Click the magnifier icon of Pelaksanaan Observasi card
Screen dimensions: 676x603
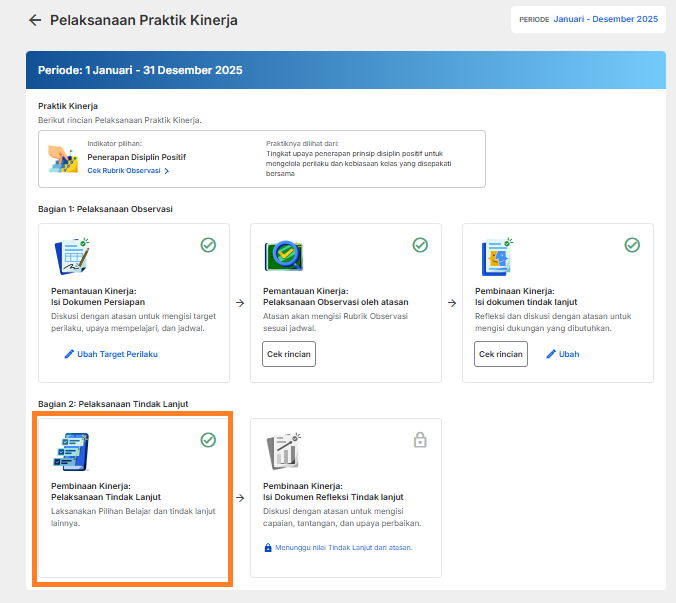[x=284, y=256]
